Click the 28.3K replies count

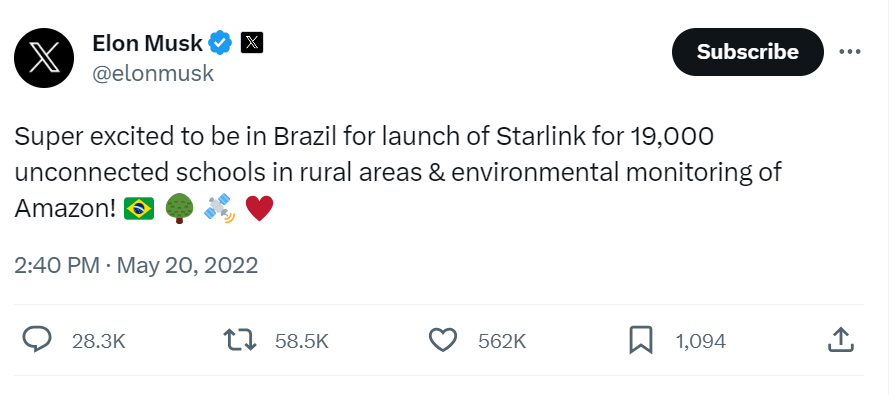pos(99,341)
